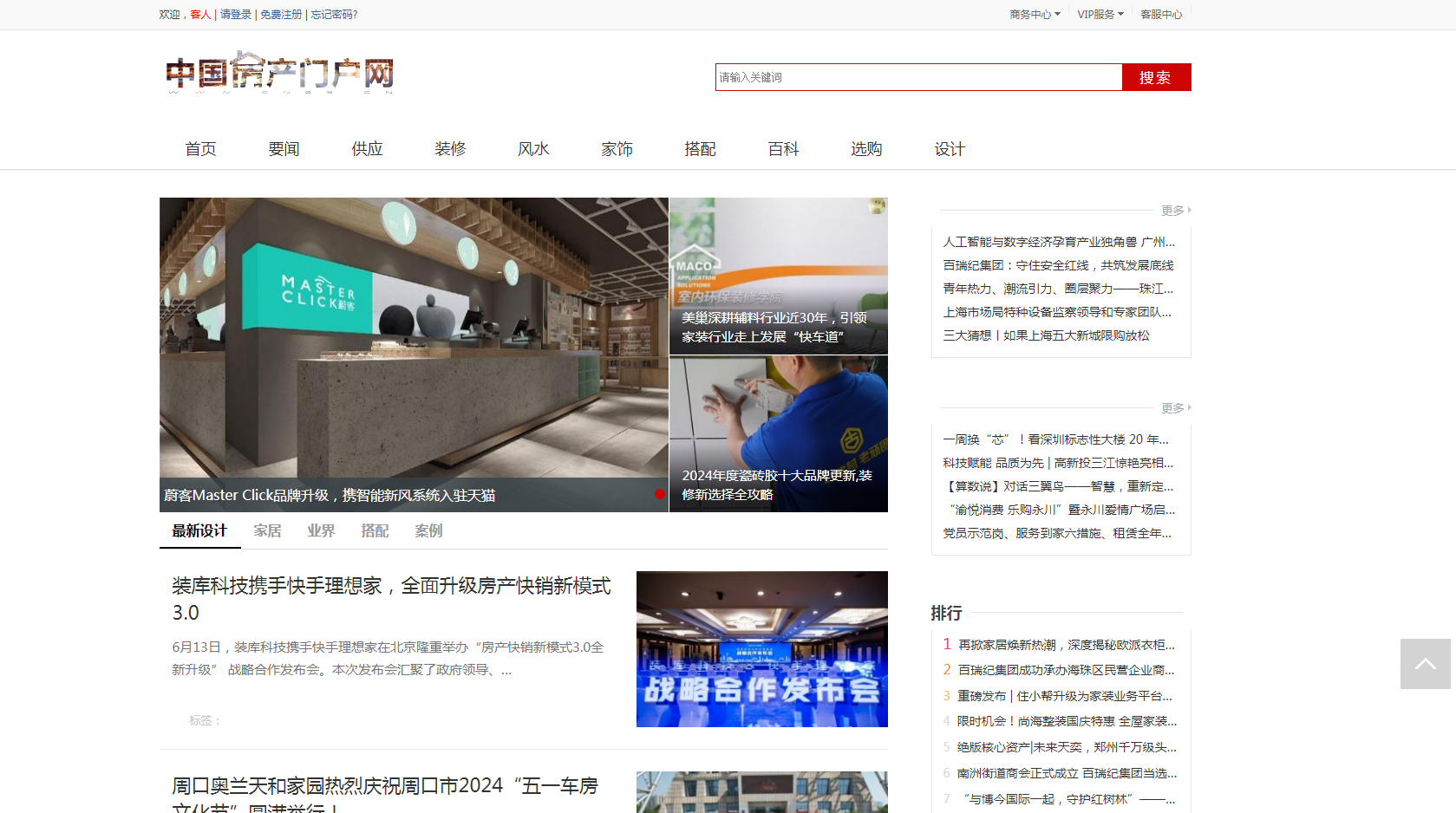Open ranking item 绝版核心资产|未来天奕

pos(1067,747)
